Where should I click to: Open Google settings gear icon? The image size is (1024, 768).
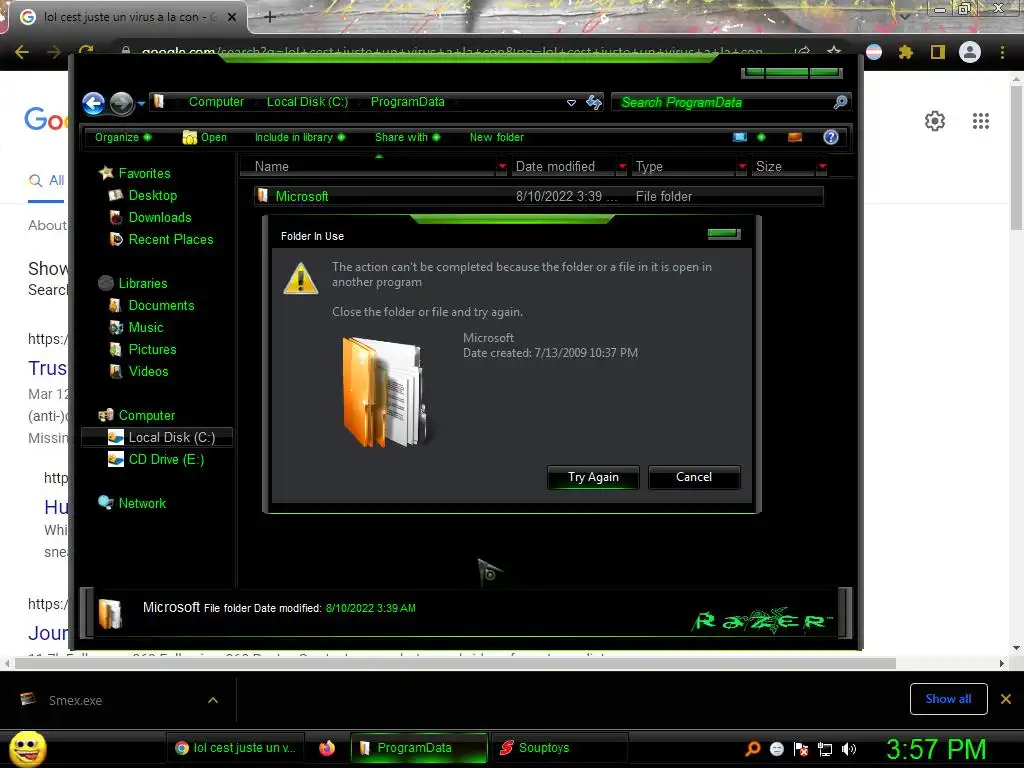pos(935,121)
